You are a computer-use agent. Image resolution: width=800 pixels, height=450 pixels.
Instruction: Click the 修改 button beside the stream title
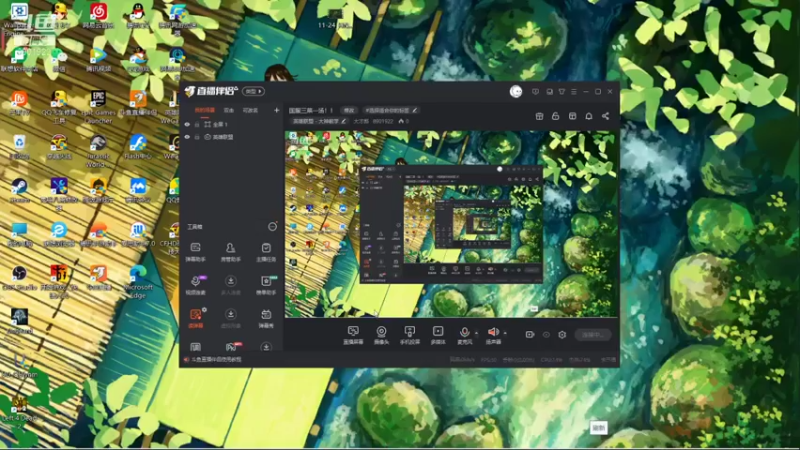point(349,110)
